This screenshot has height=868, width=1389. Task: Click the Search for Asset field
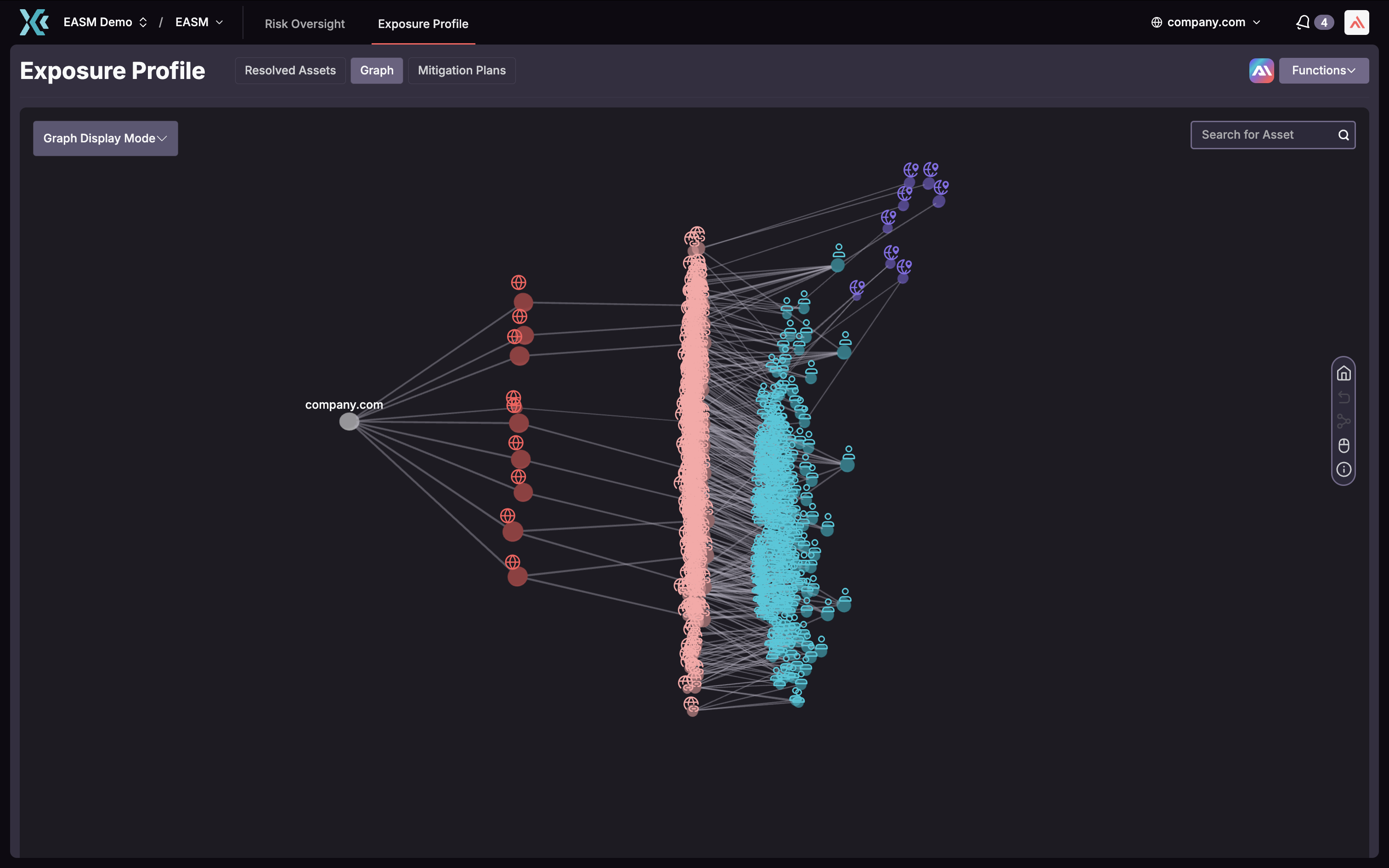[x=1257, y=134]
